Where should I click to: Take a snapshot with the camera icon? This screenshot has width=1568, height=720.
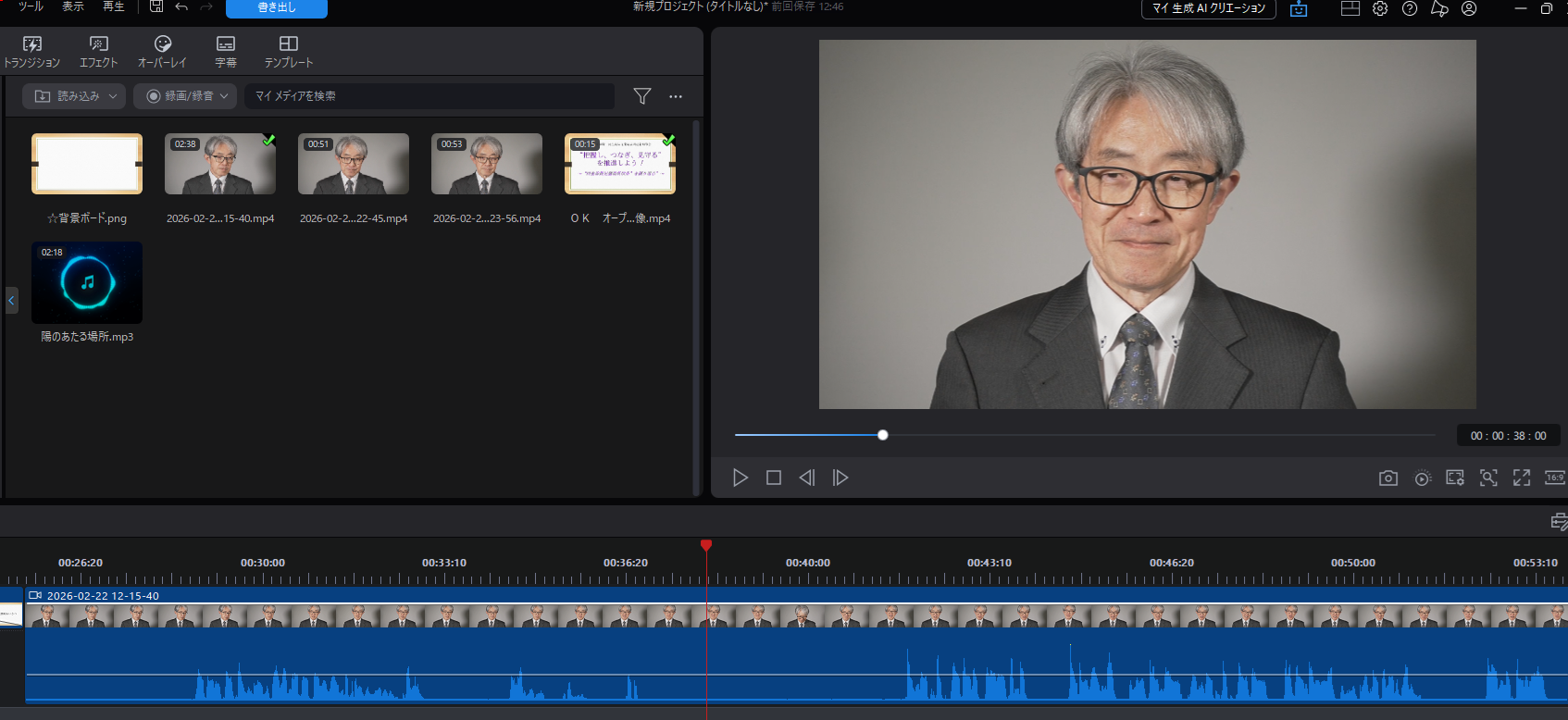point(1388,478)
